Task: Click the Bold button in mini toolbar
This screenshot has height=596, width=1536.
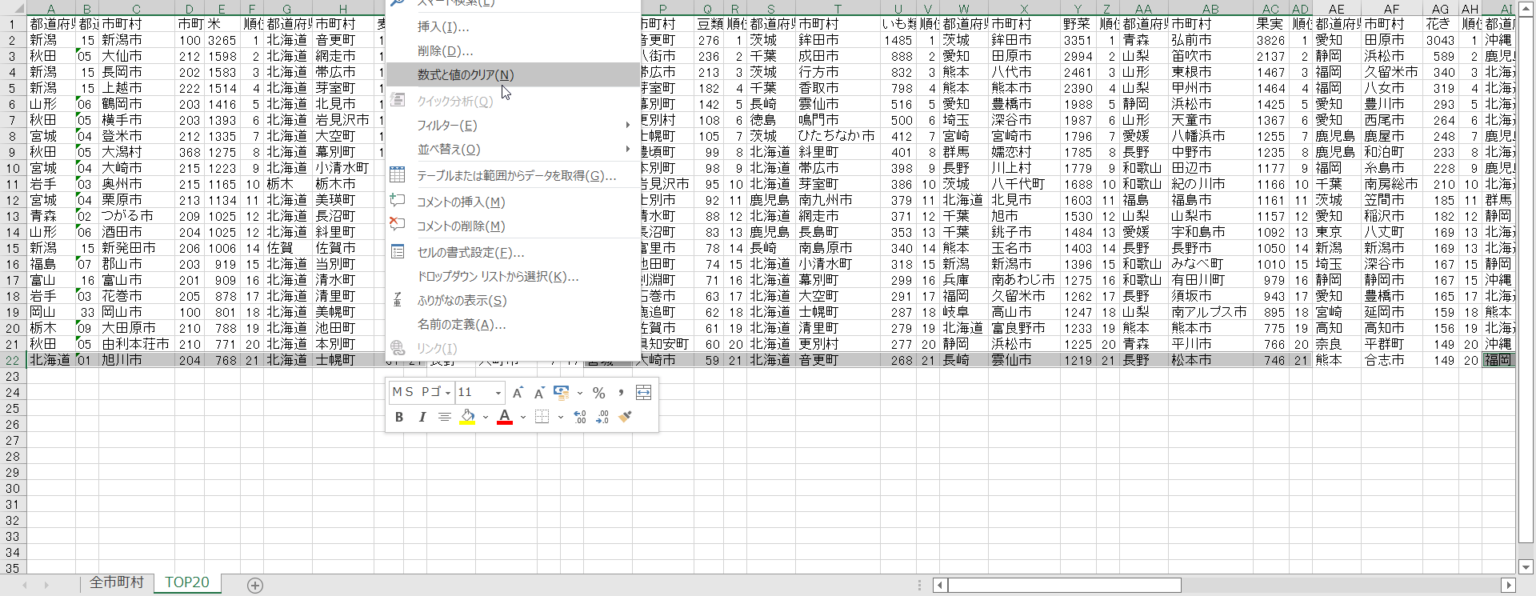Action: (x=399, y=417)
